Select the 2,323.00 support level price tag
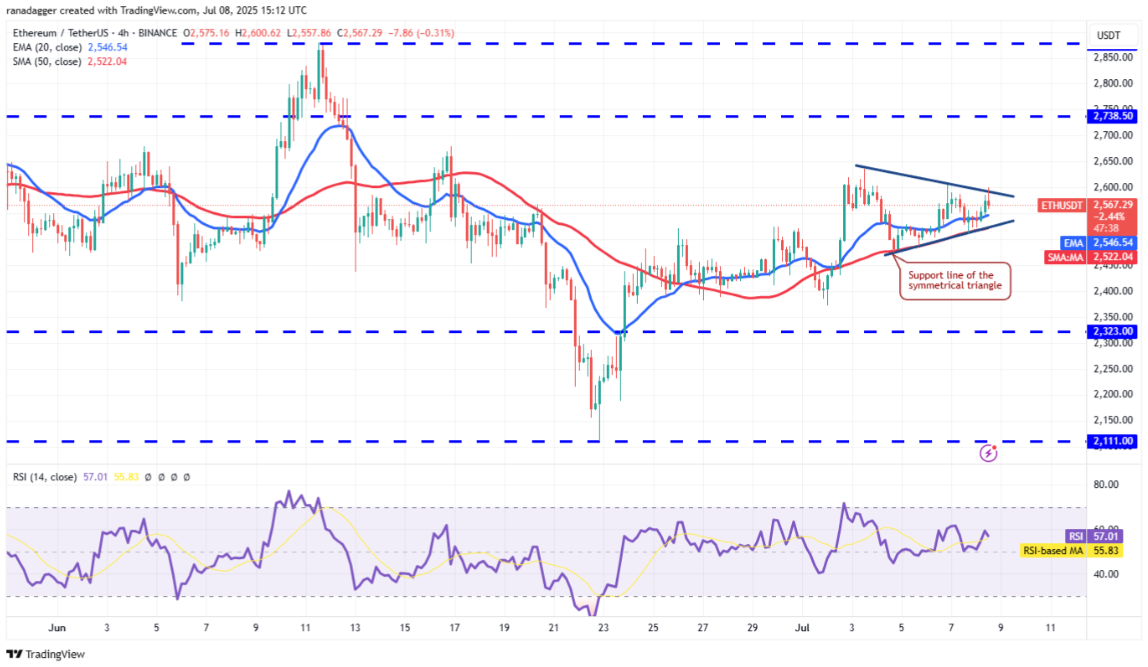 point(1112,331)
